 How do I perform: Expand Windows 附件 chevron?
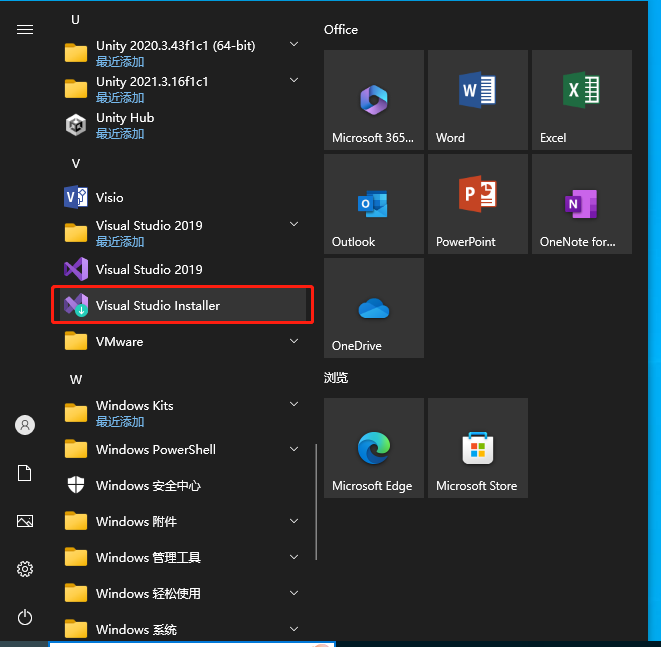coord(294,521)
